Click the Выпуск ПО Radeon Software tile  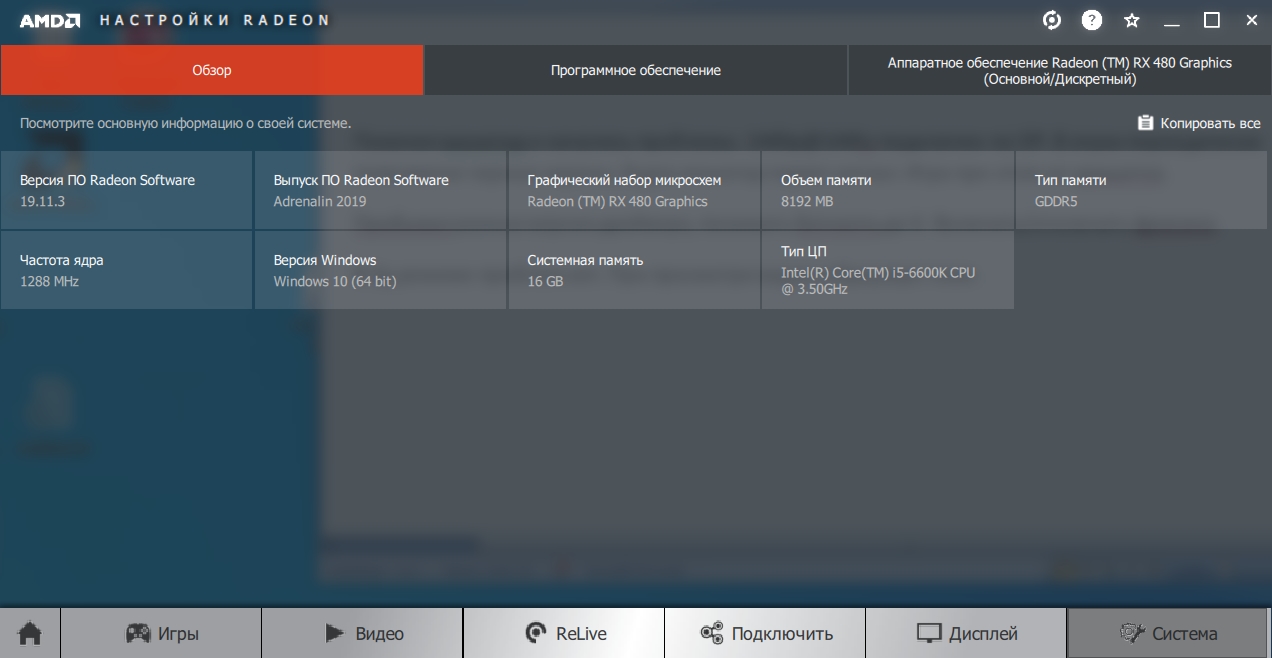pyautogui.click(x=380, y=190)
